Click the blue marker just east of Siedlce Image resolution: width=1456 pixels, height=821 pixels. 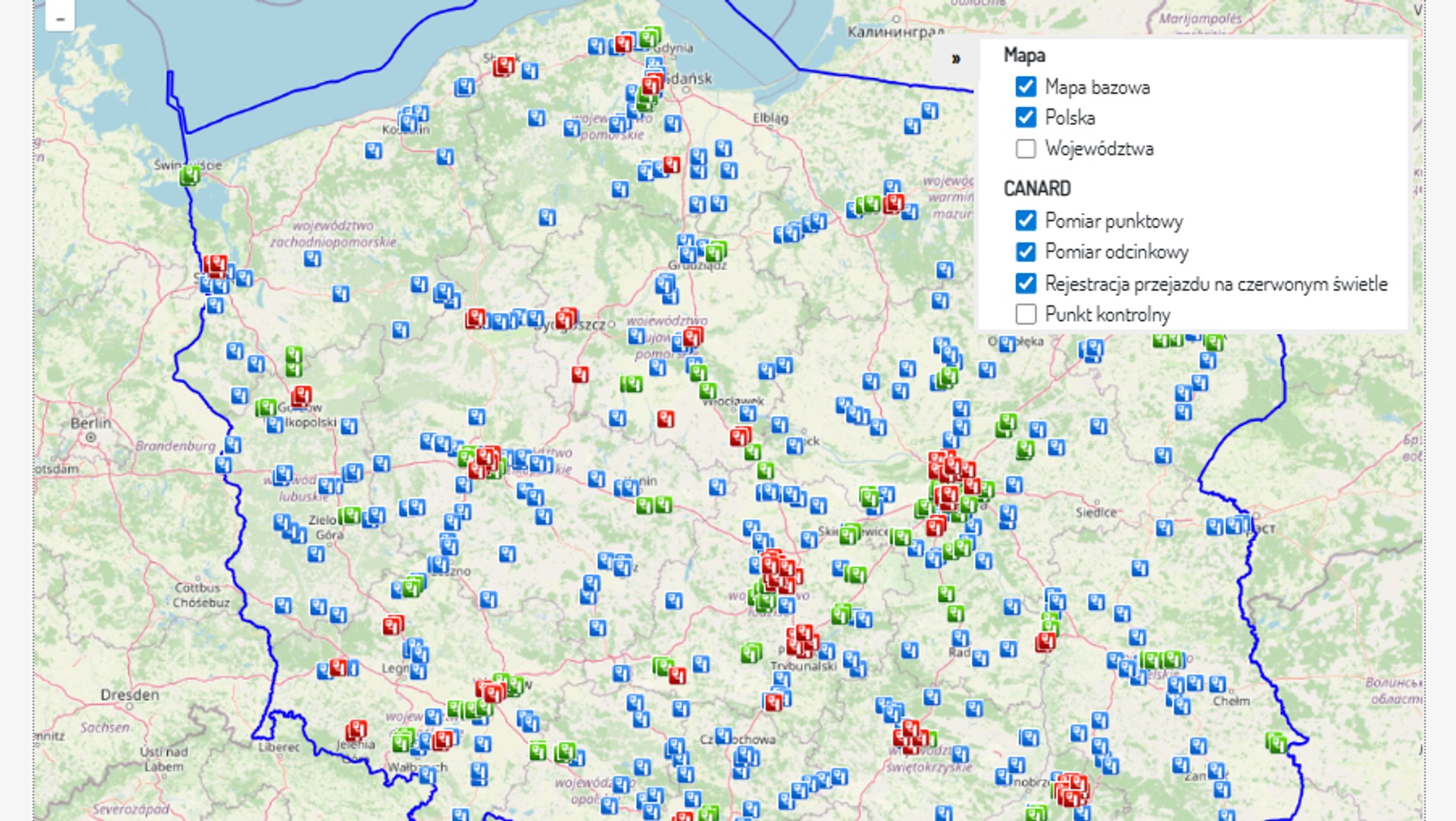1164,528
